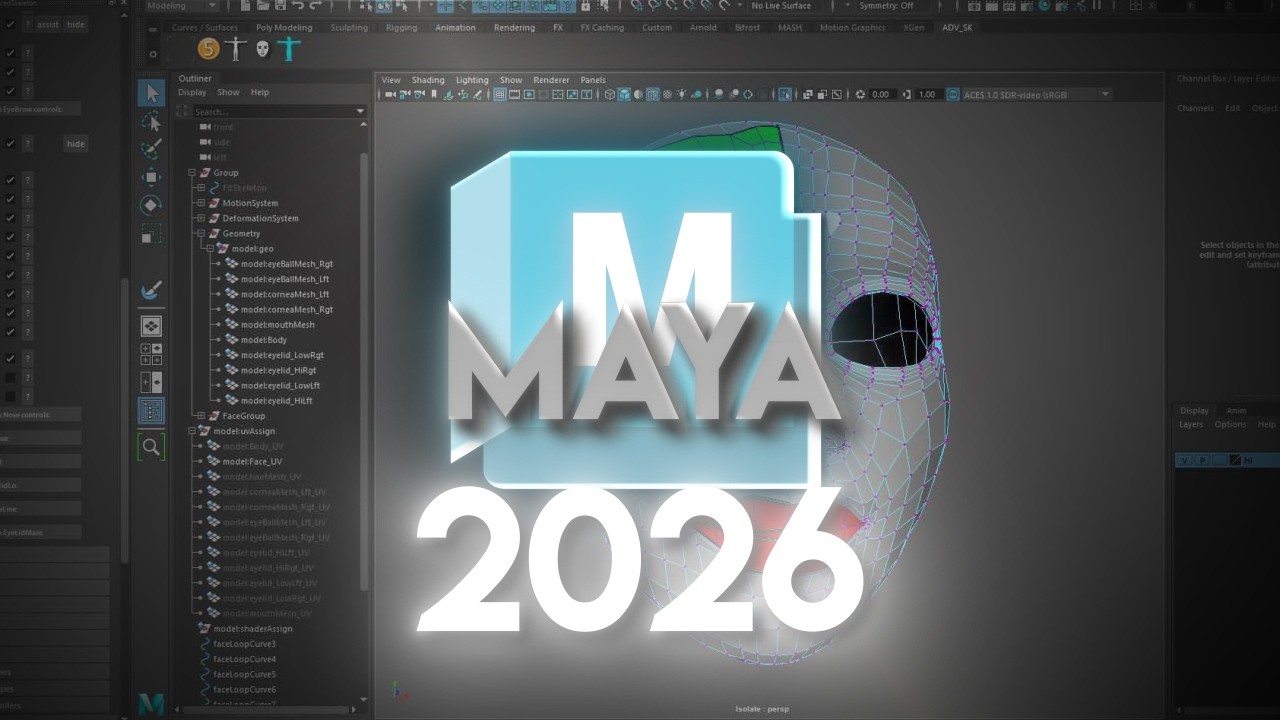1280x720 pixels.
Task: Click the No Live Surface field
Action: tap(785, 5)
